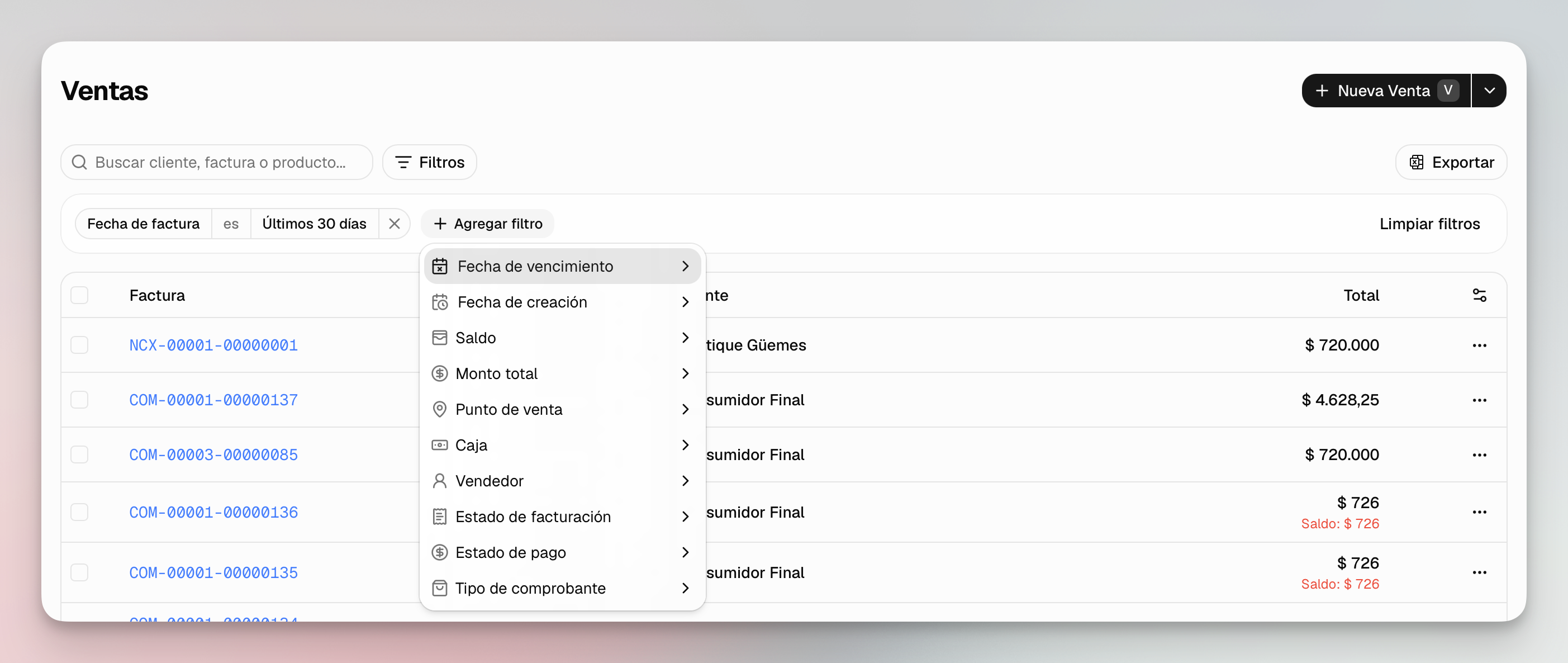
Task: Expand the Saldo submenu chevron
Action: pos(686,338)
